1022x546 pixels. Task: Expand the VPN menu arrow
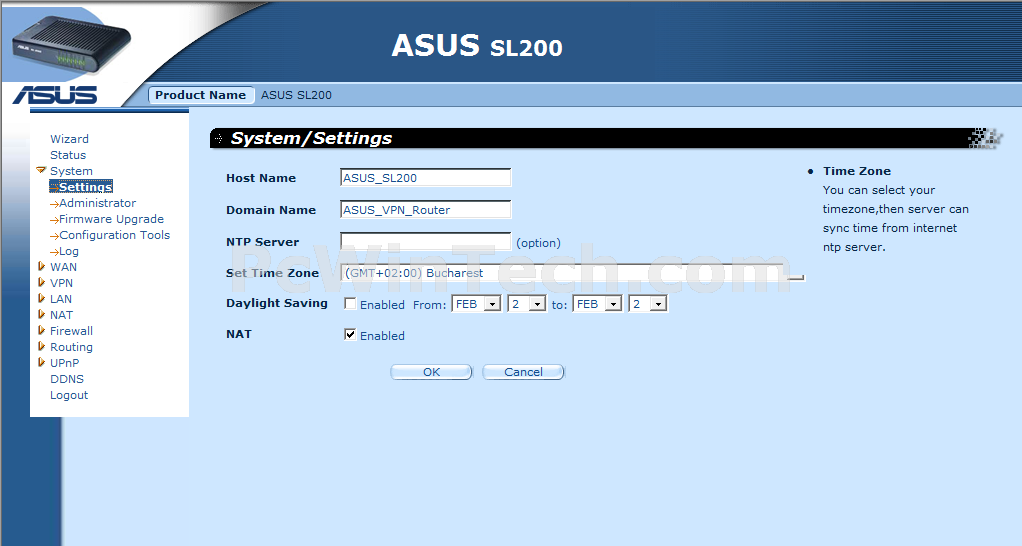[x=41, y=282]
